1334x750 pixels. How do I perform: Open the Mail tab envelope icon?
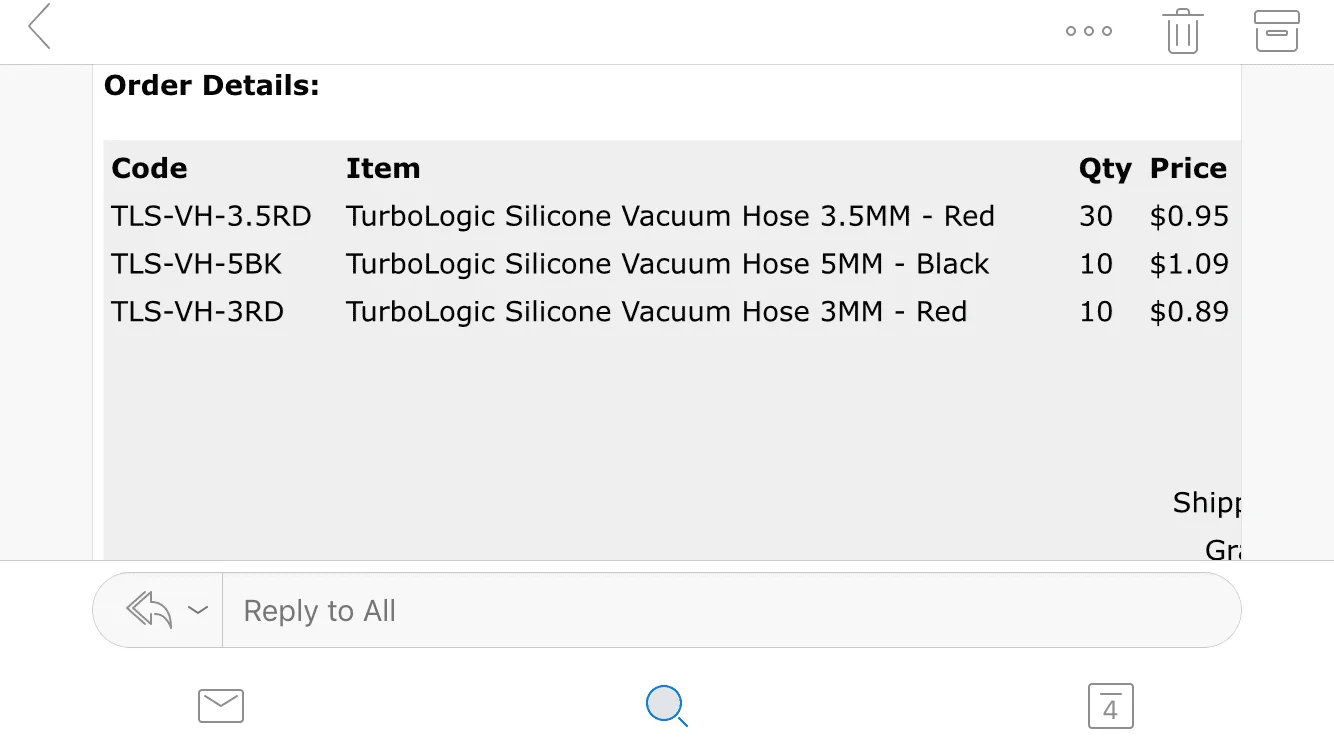221,705
